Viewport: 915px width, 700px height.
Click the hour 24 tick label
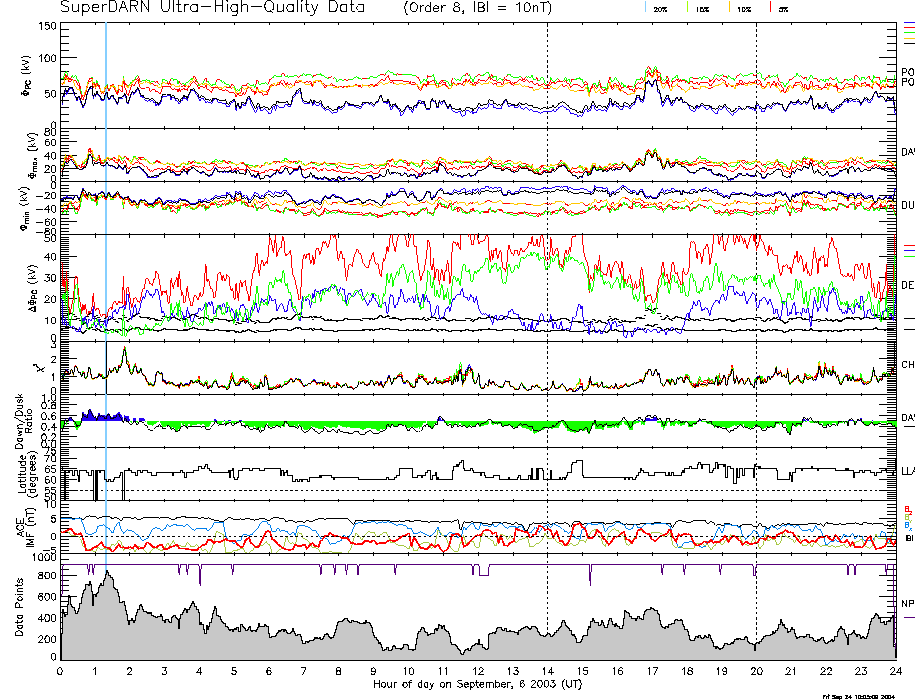click(x=895, y=671)
